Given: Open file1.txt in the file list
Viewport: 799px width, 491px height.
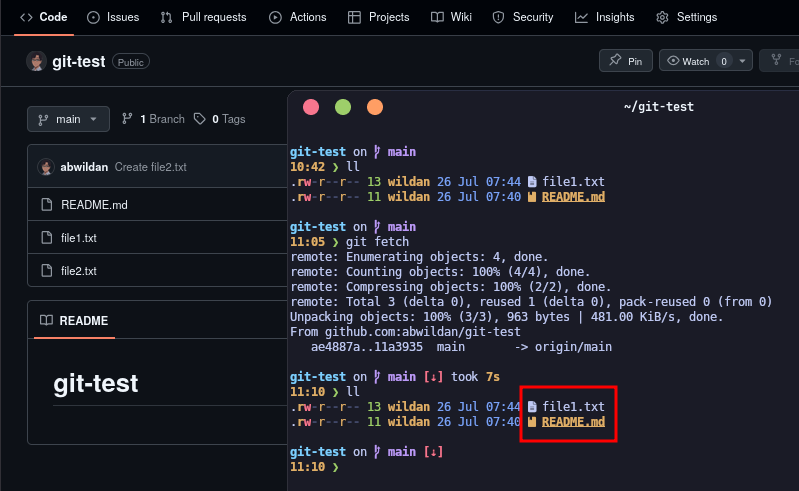Looking at the screenshot, I should click(x=78, y=238).
